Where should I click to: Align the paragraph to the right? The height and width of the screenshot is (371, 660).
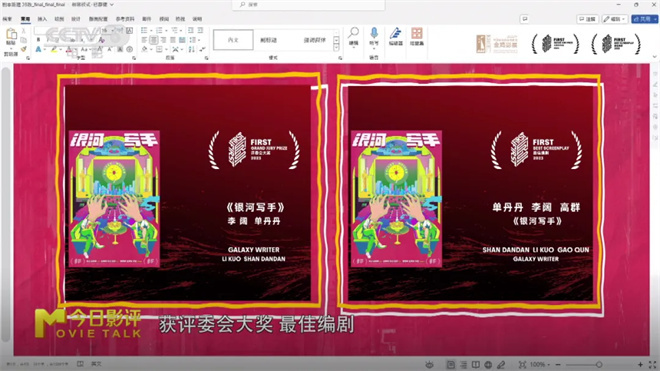163,40
